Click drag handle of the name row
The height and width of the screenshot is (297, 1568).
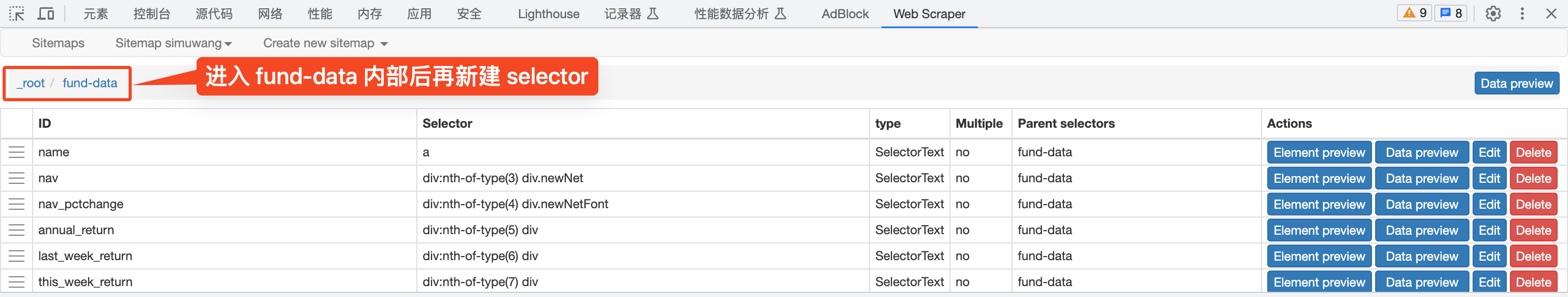[x=17, y=153]
